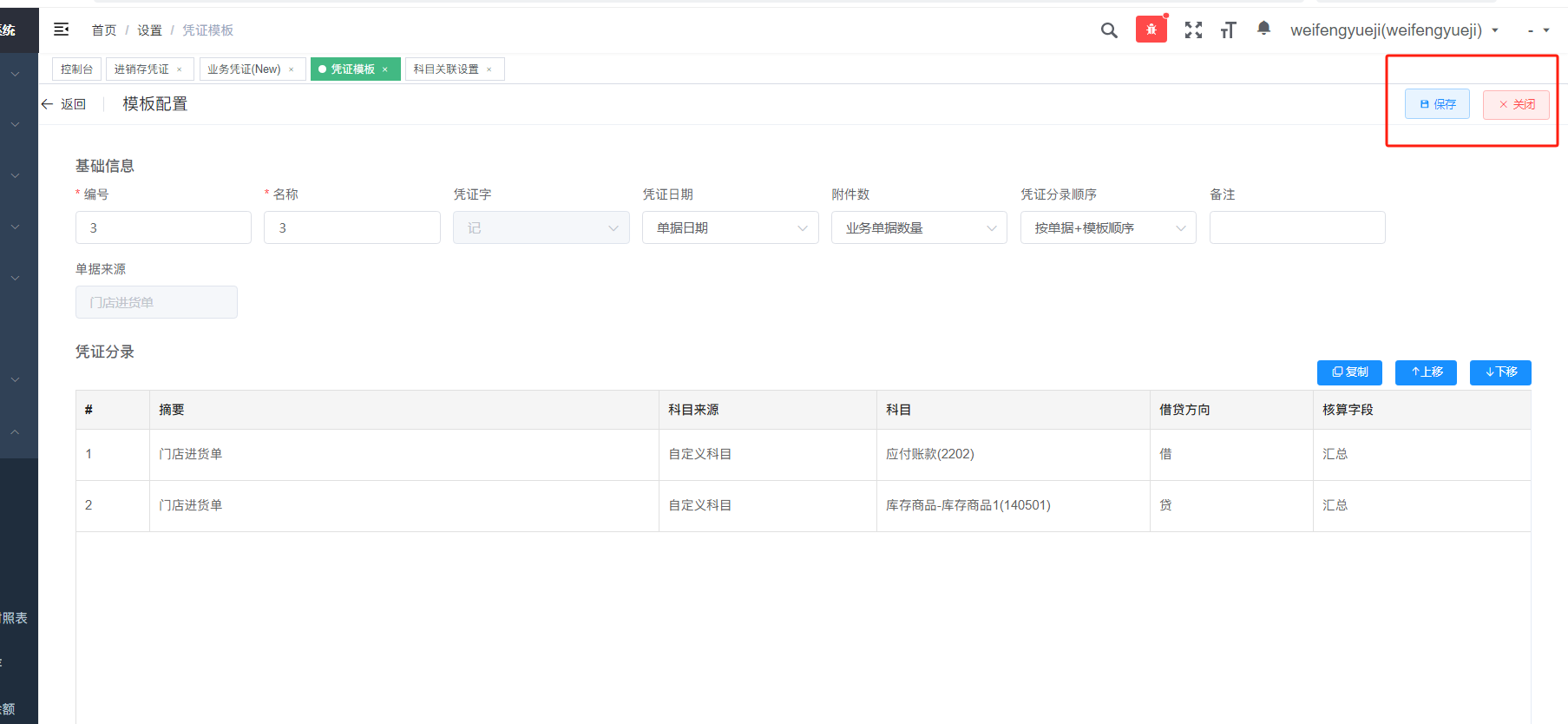Image resolution: width=1568 pixels, height=724 pixels.
Task: Toggle fullscreen mode icon
Action: 1194,30
